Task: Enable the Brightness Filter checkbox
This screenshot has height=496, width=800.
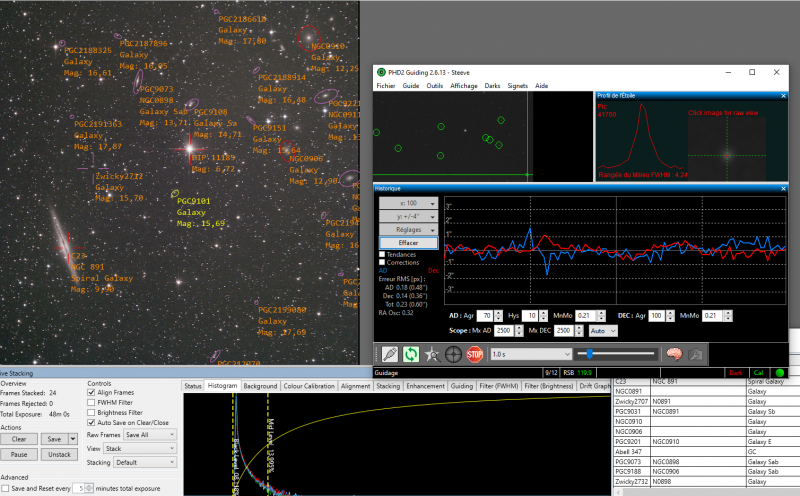Action: pyautogui.click(x=91, y=412)
